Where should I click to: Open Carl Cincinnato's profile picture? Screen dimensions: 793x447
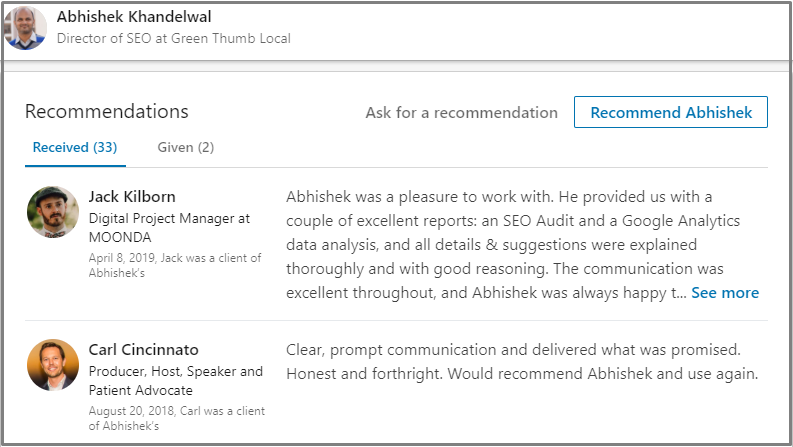[53, 366]
